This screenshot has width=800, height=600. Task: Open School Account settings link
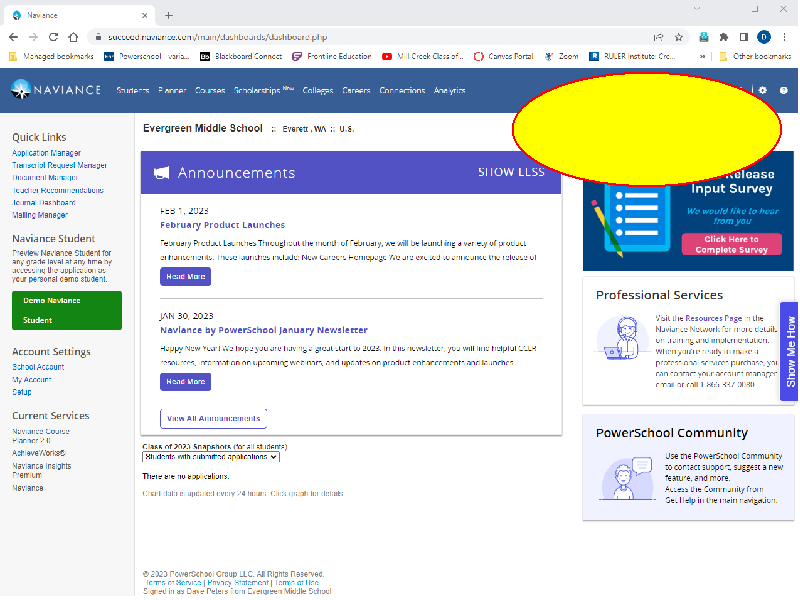[38, 367]
